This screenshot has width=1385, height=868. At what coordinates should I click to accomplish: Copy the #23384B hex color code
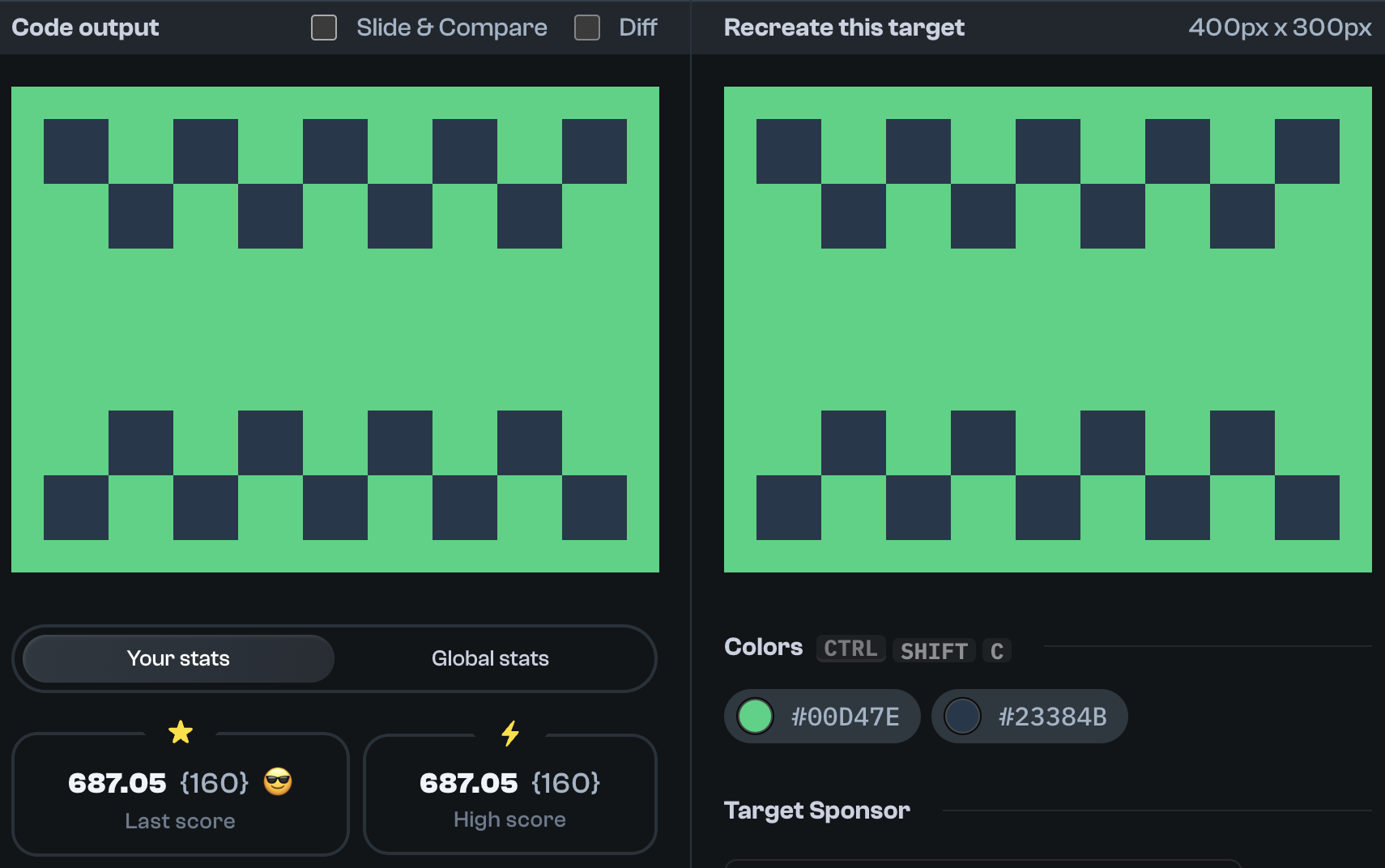click(1052, 716)
